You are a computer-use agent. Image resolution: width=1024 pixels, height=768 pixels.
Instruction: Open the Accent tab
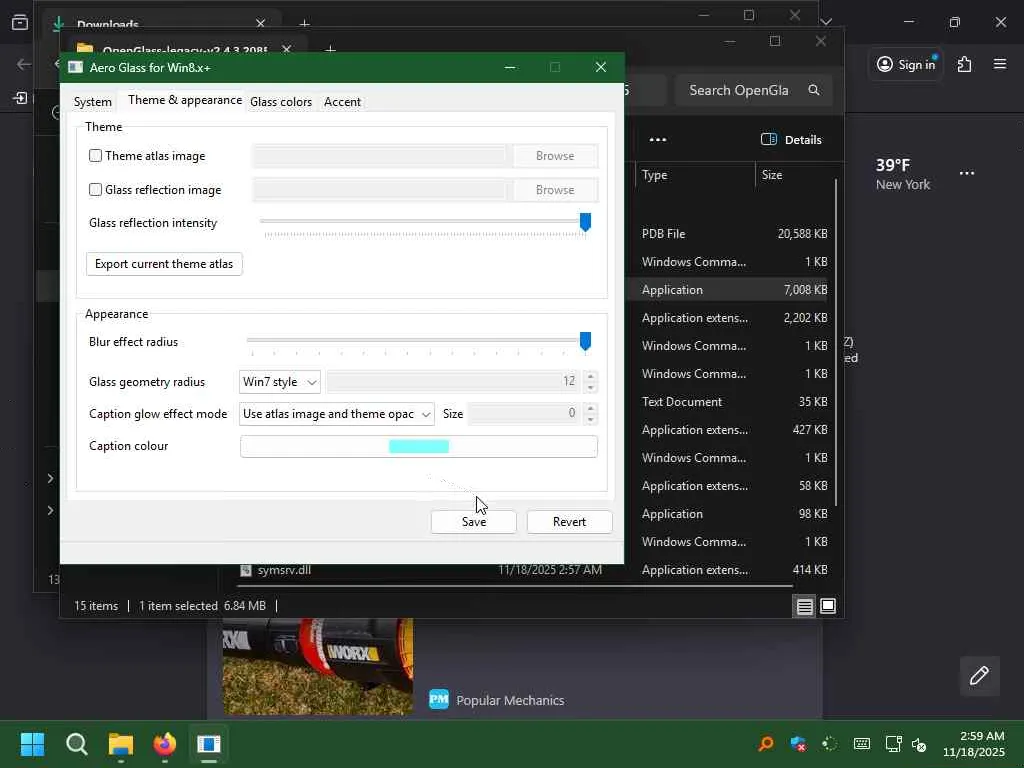[342, 102]
